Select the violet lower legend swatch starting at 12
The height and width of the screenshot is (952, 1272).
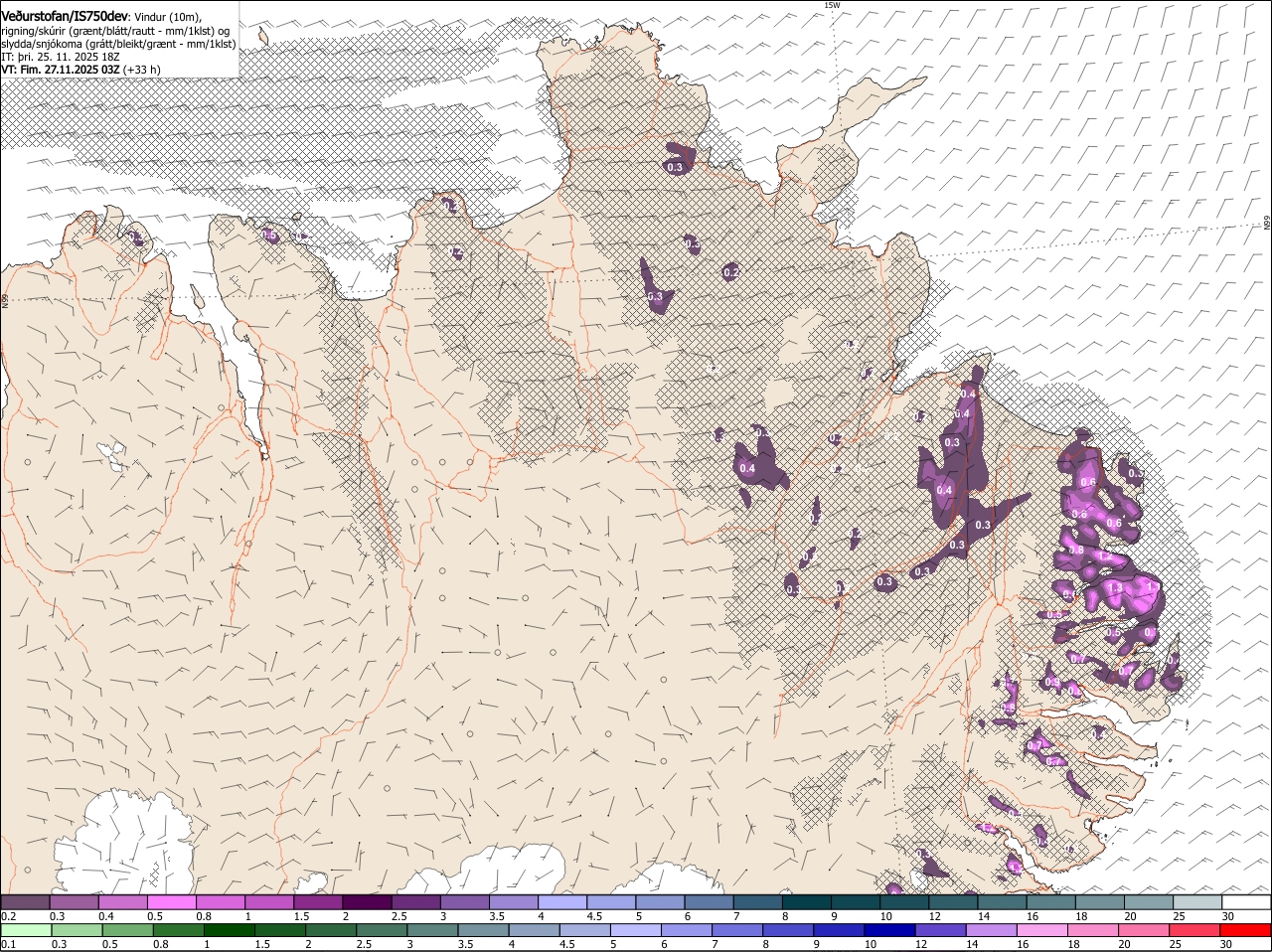click(x=941, y=930)
